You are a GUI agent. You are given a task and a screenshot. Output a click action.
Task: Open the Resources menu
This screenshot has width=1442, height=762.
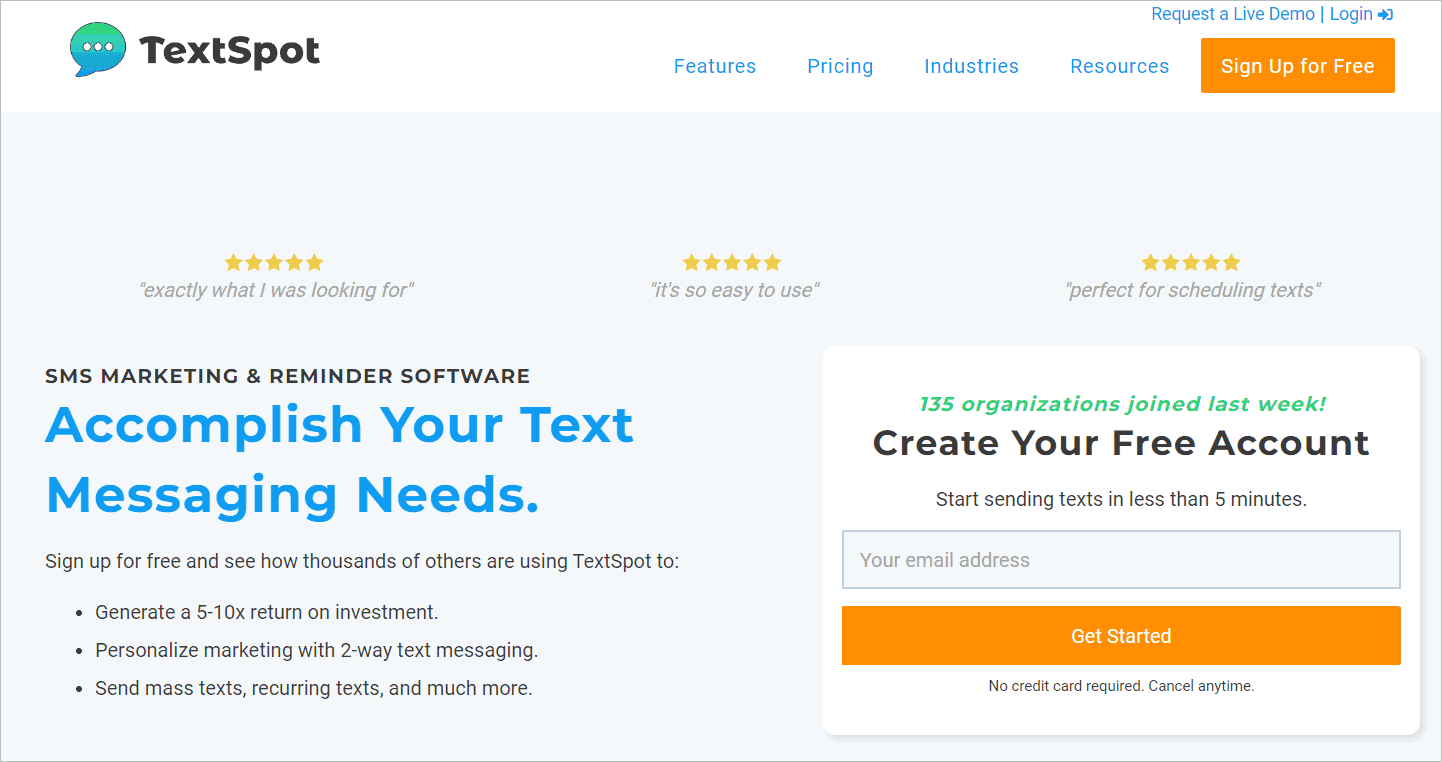pyautogui.click(x=1119, y=66)
